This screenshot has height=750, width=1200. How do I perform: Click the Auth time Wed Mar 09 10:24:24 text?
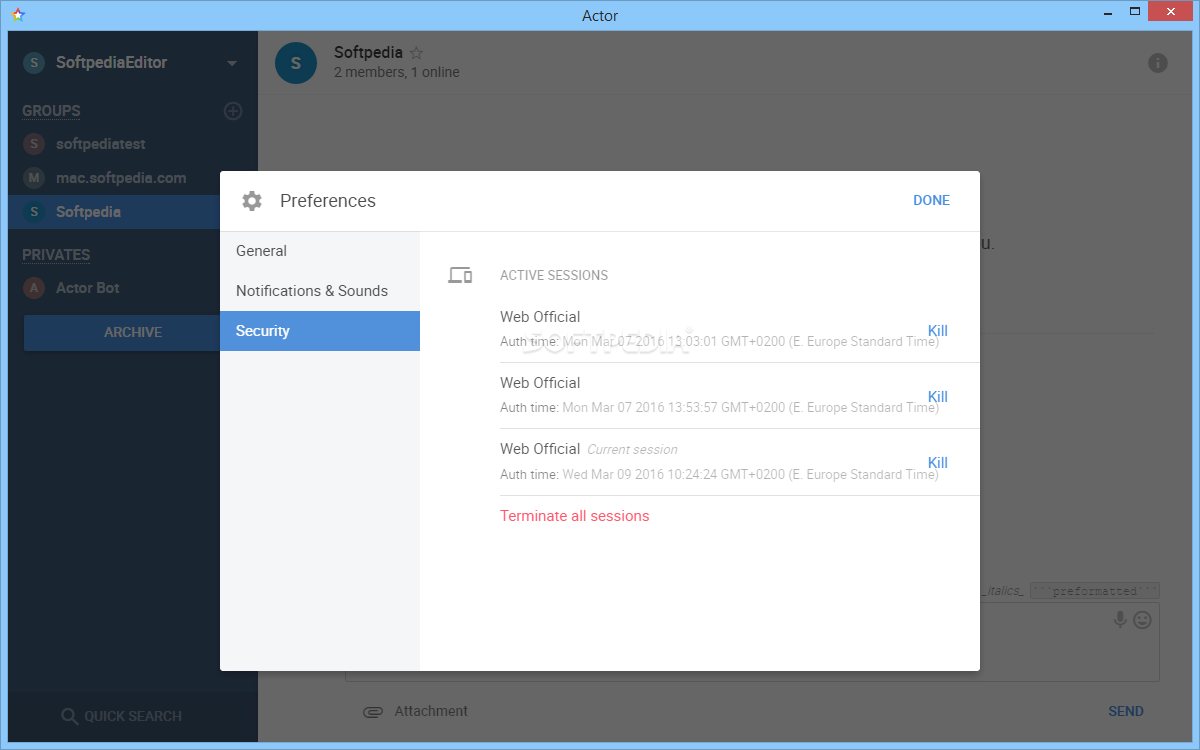[x=719, y=475]
